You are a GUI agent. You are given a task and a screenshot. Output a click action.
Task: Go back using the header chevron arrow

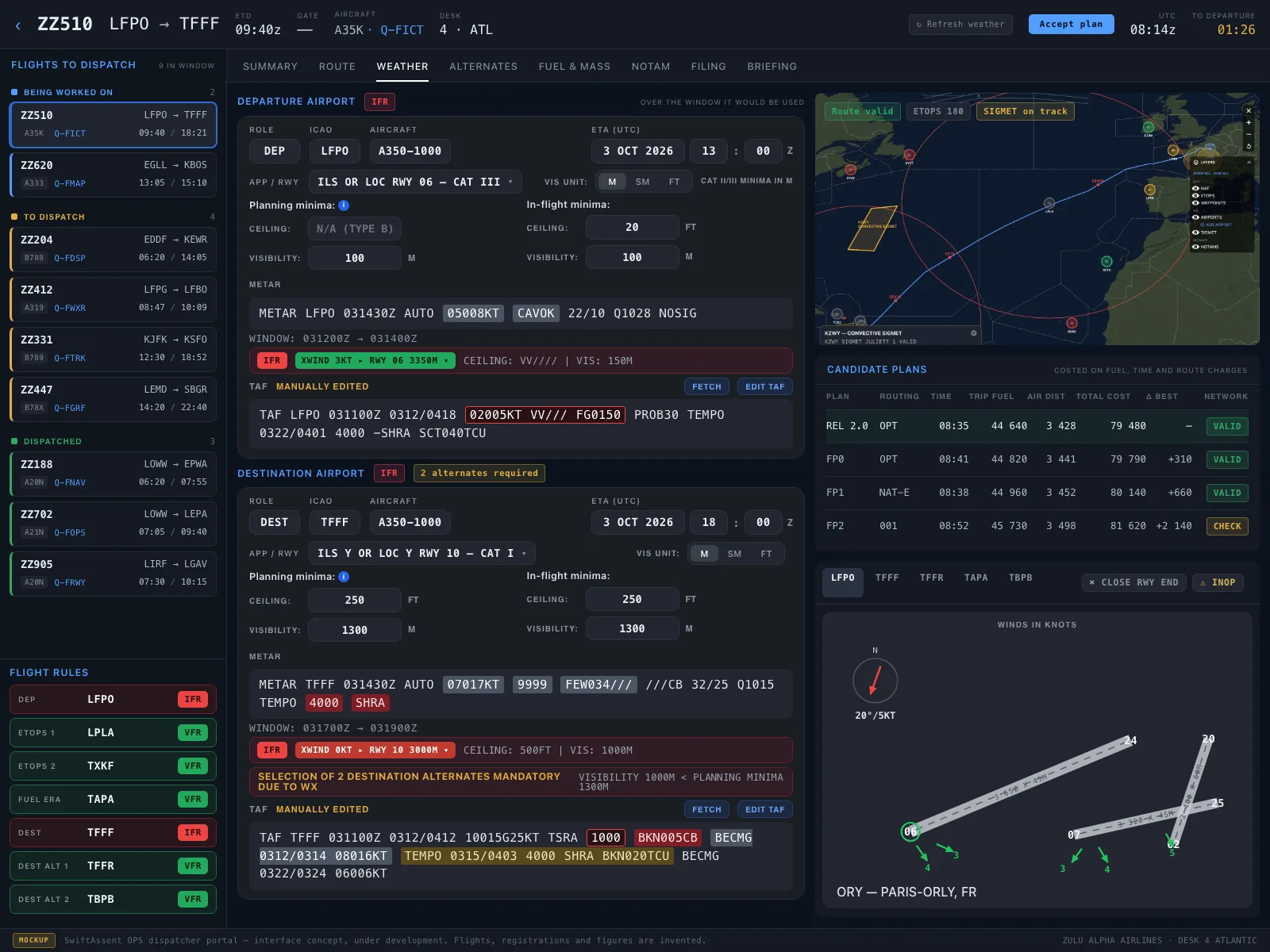point(17,25)
